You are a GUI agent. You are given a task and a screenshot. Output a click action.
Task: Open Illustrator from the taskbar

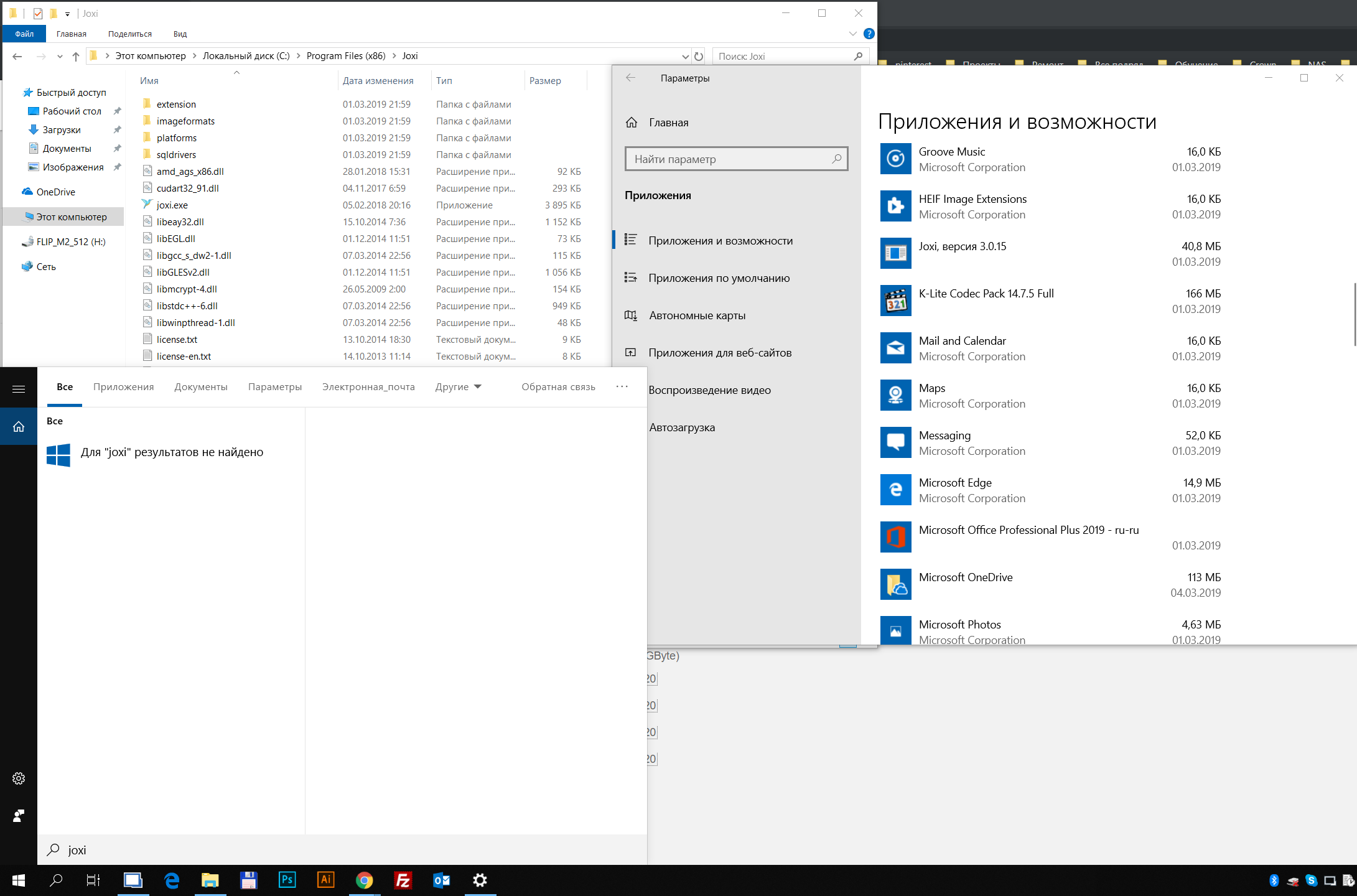click(x=325, y=880)
